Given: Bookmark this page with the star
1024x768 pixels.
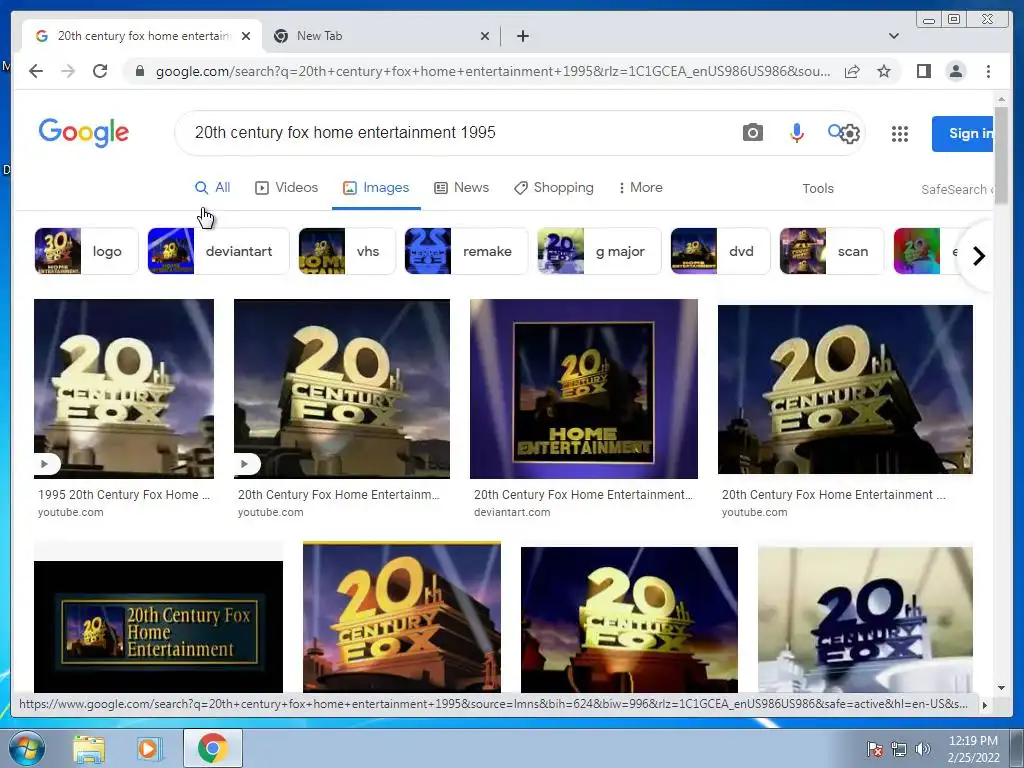Looking at the screenshot, I should 884,71.
